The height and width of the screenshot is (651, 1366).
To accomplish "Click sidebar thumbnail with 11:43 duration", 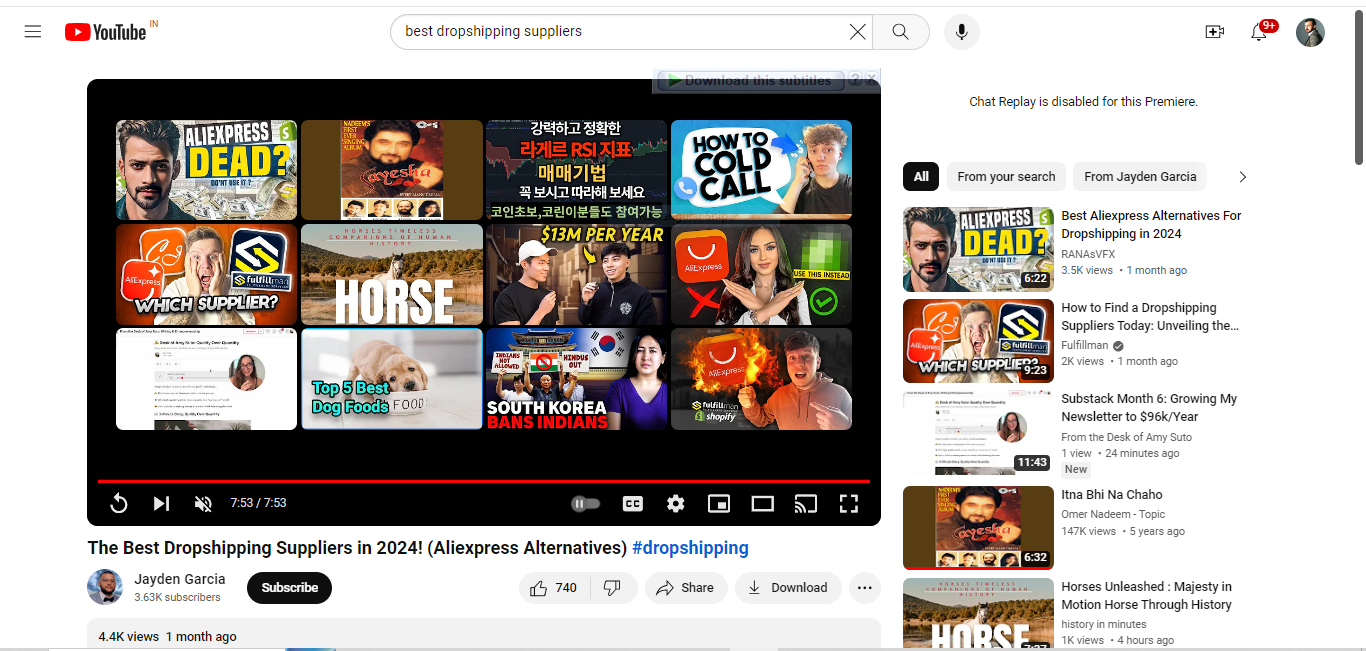I will (x=978, y=432).
